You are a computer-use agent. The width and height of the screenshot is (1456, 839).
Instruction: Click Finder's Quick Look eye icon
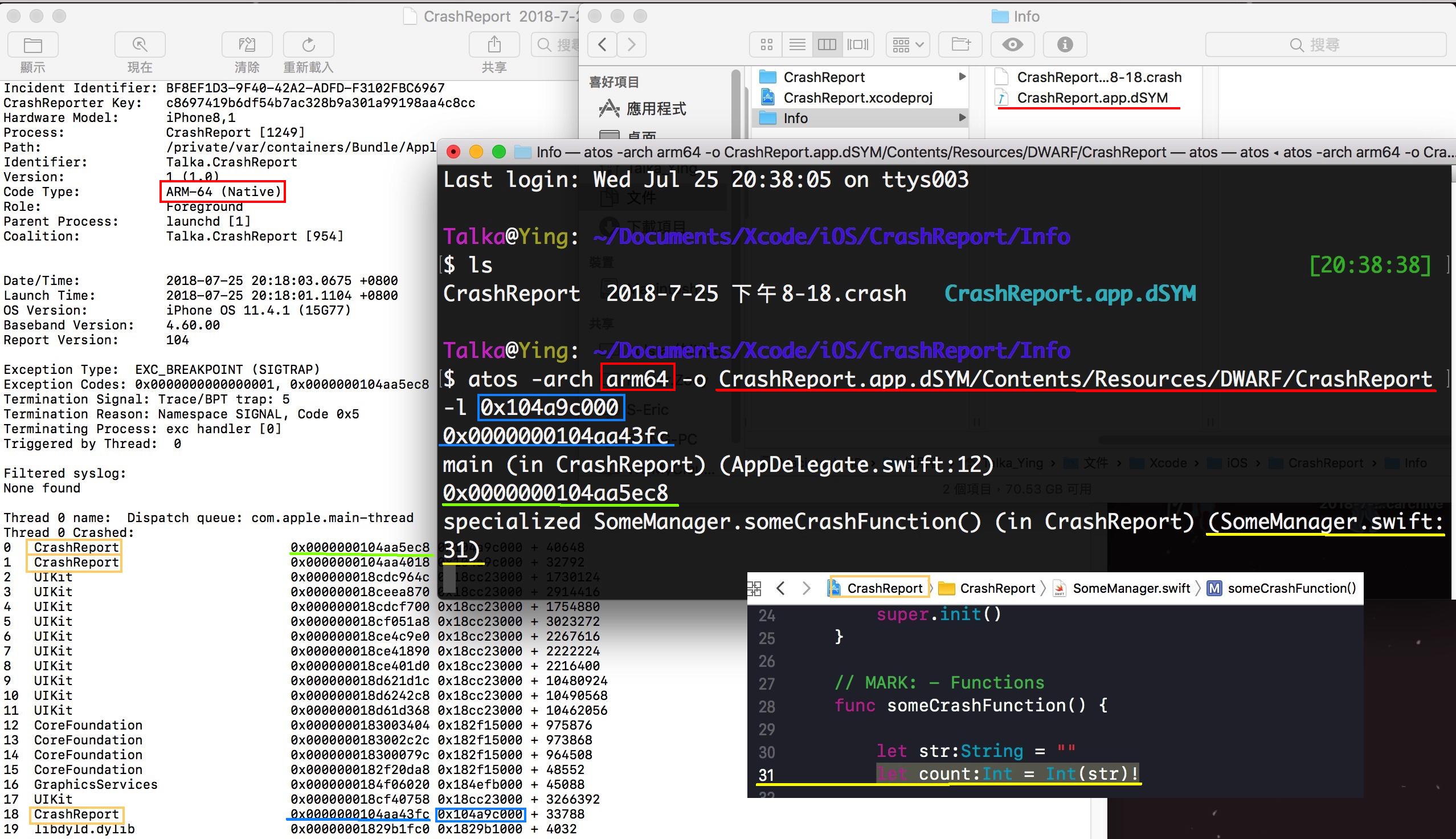pyautogui.click(x=1012, y=44)
